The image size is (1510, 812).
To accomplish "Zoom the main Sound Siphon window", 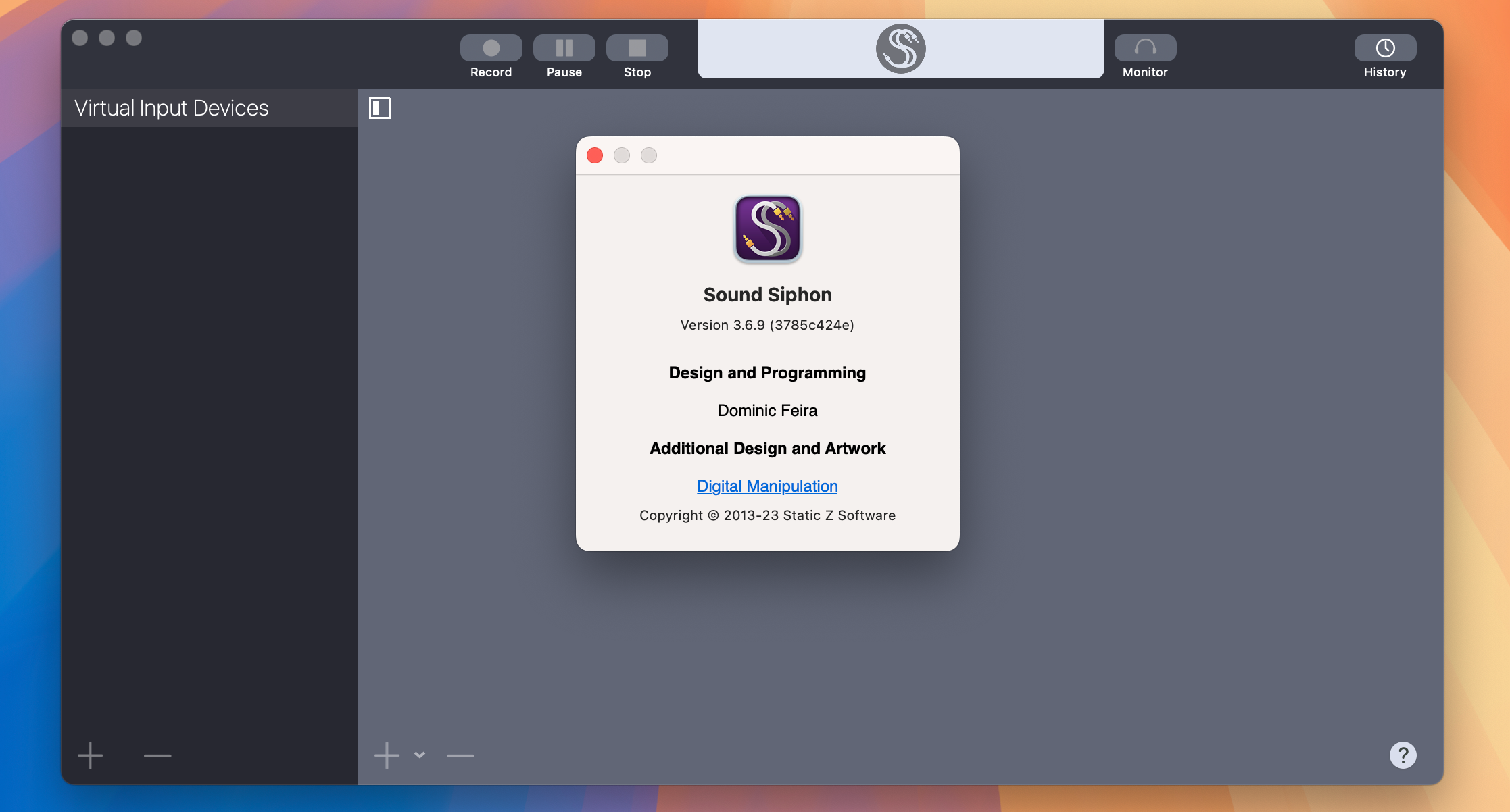I will click(134, 38).
